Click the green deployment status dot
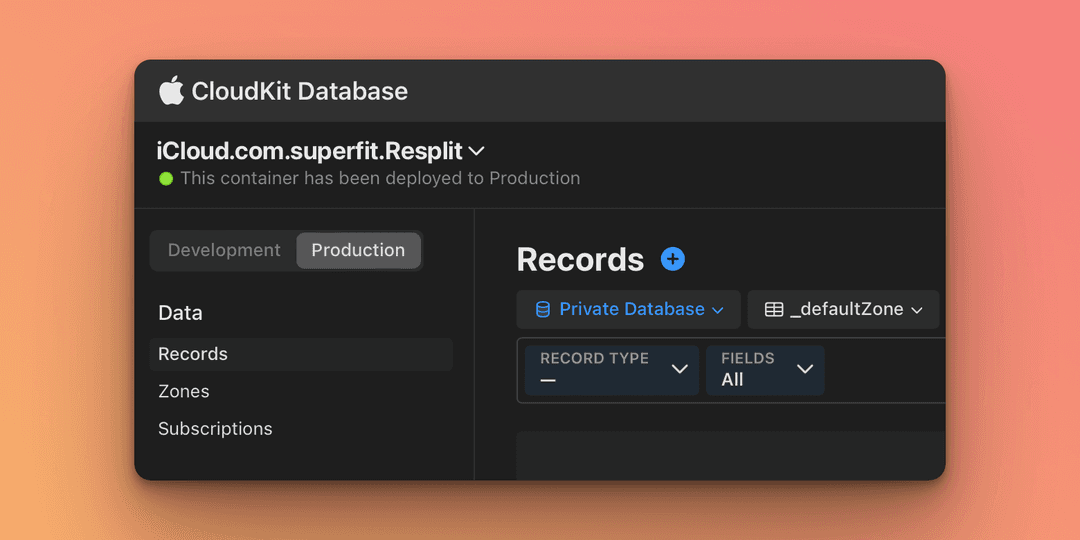The height and width of the screenshot is (540, 1080). click(x=166, y=179)
